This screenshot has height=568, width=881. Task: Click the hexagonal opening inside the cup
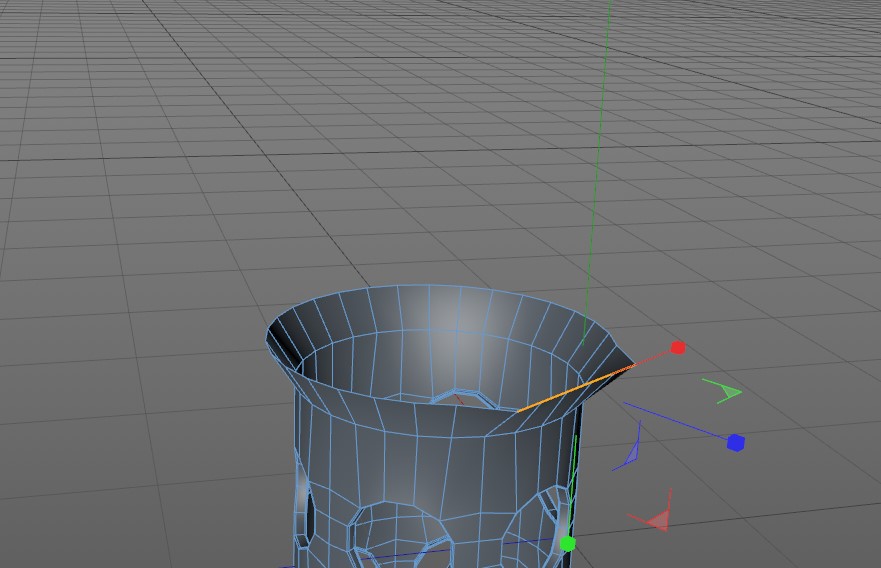tap(465, 398)
